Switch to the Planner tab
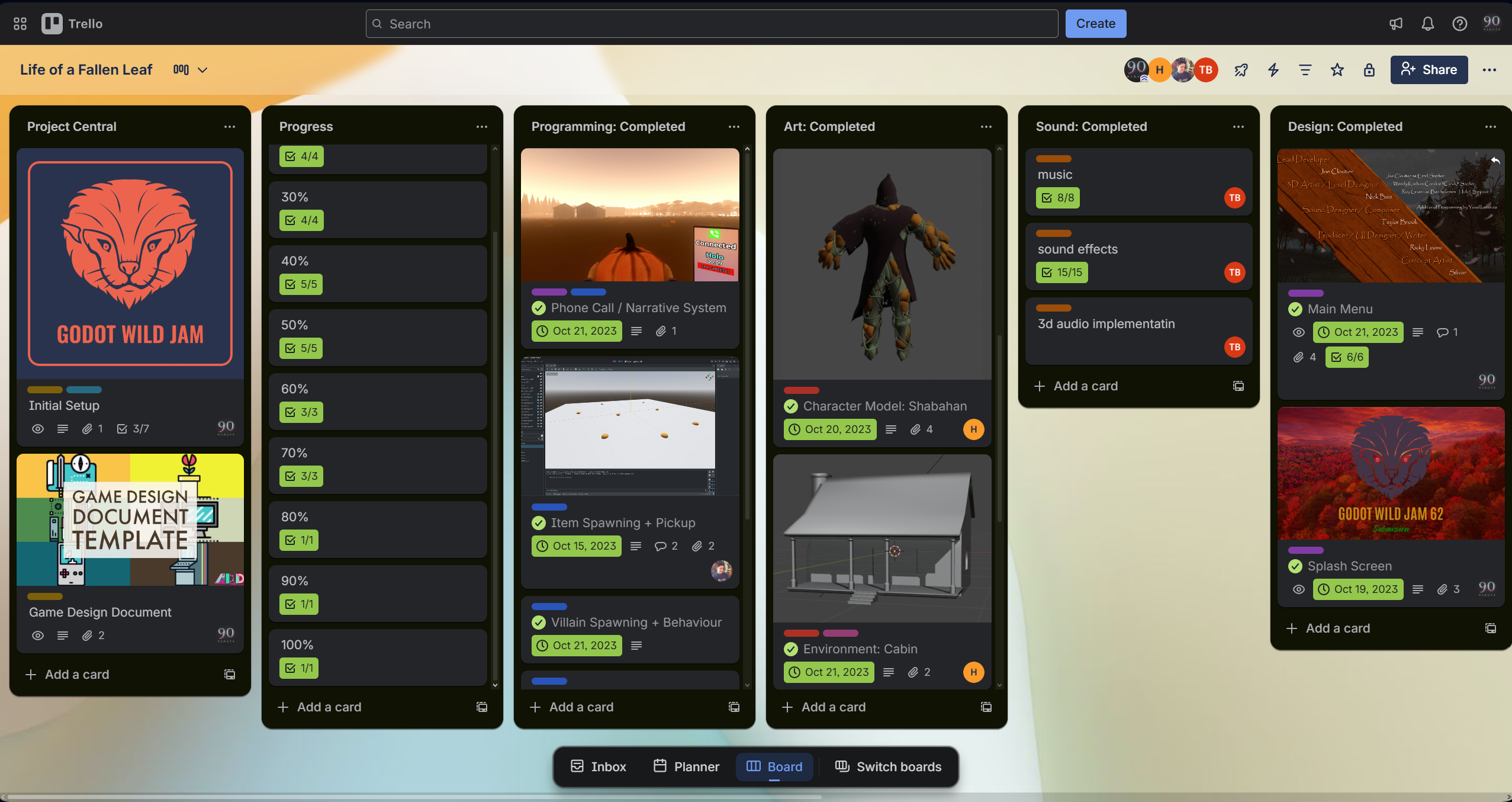This screenshot has width=1512, height=802. [x=686, y=766]
